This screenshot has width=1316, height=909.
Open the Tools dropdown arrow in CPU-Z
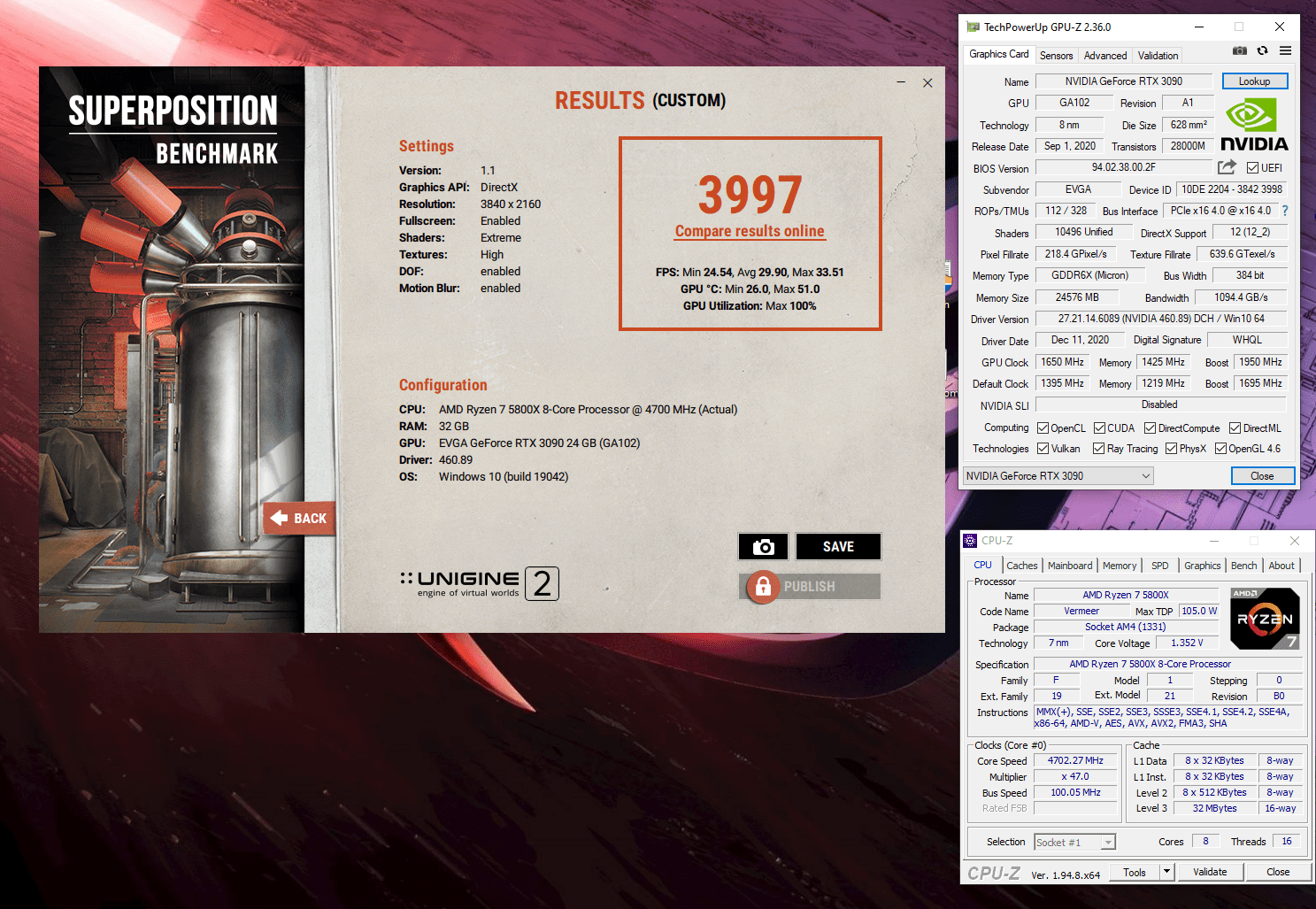(x=1166, y=872)
